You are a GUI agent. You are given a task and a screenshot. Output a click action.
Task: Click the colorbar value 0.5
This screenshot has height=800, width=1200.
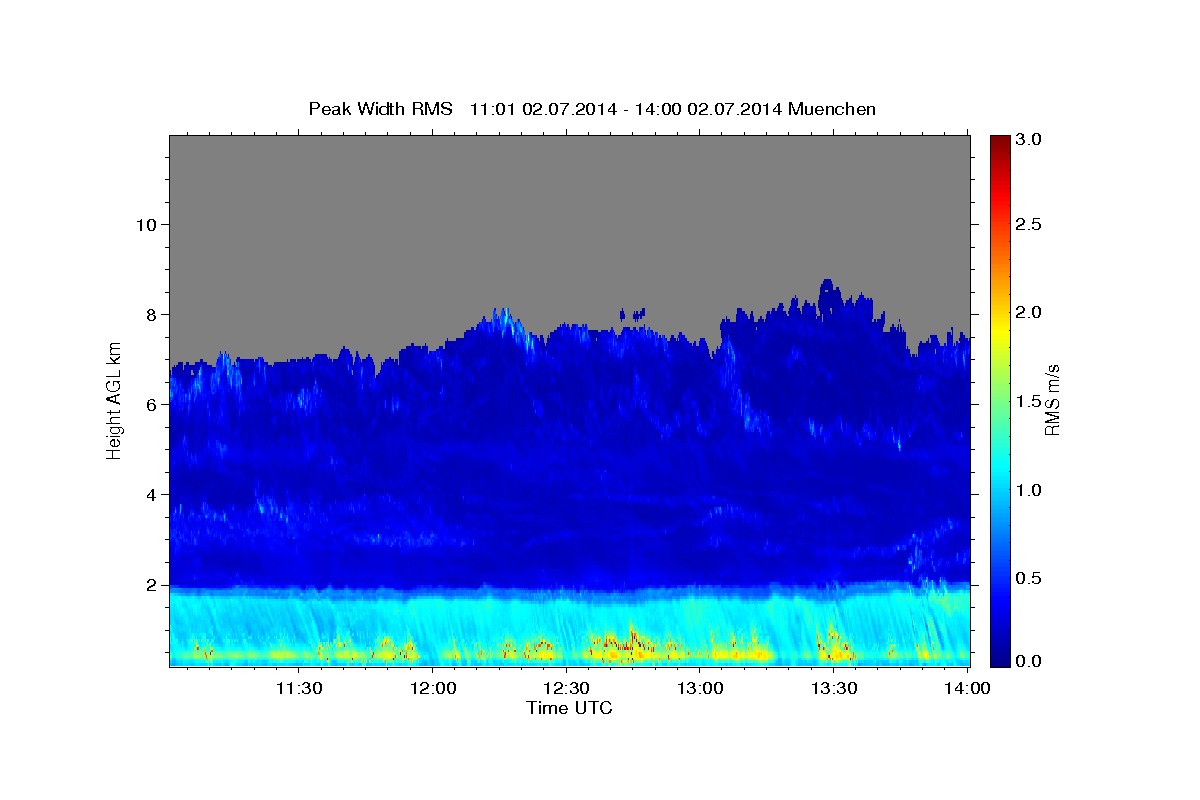click(x=1029, y=578)
